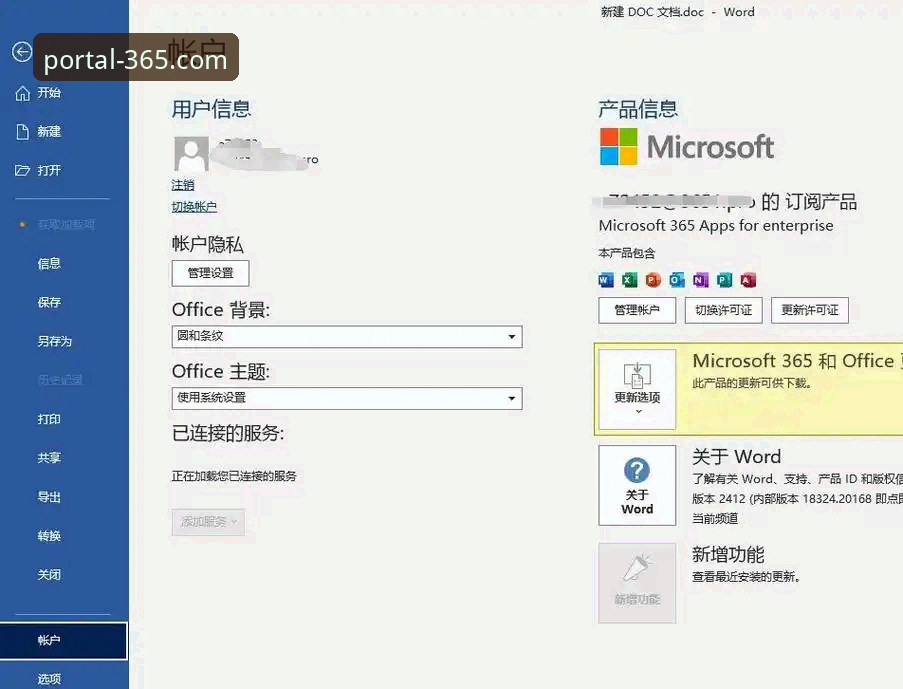
Task: Open the Office 主题 dropdown
Action: coord(347,398)
